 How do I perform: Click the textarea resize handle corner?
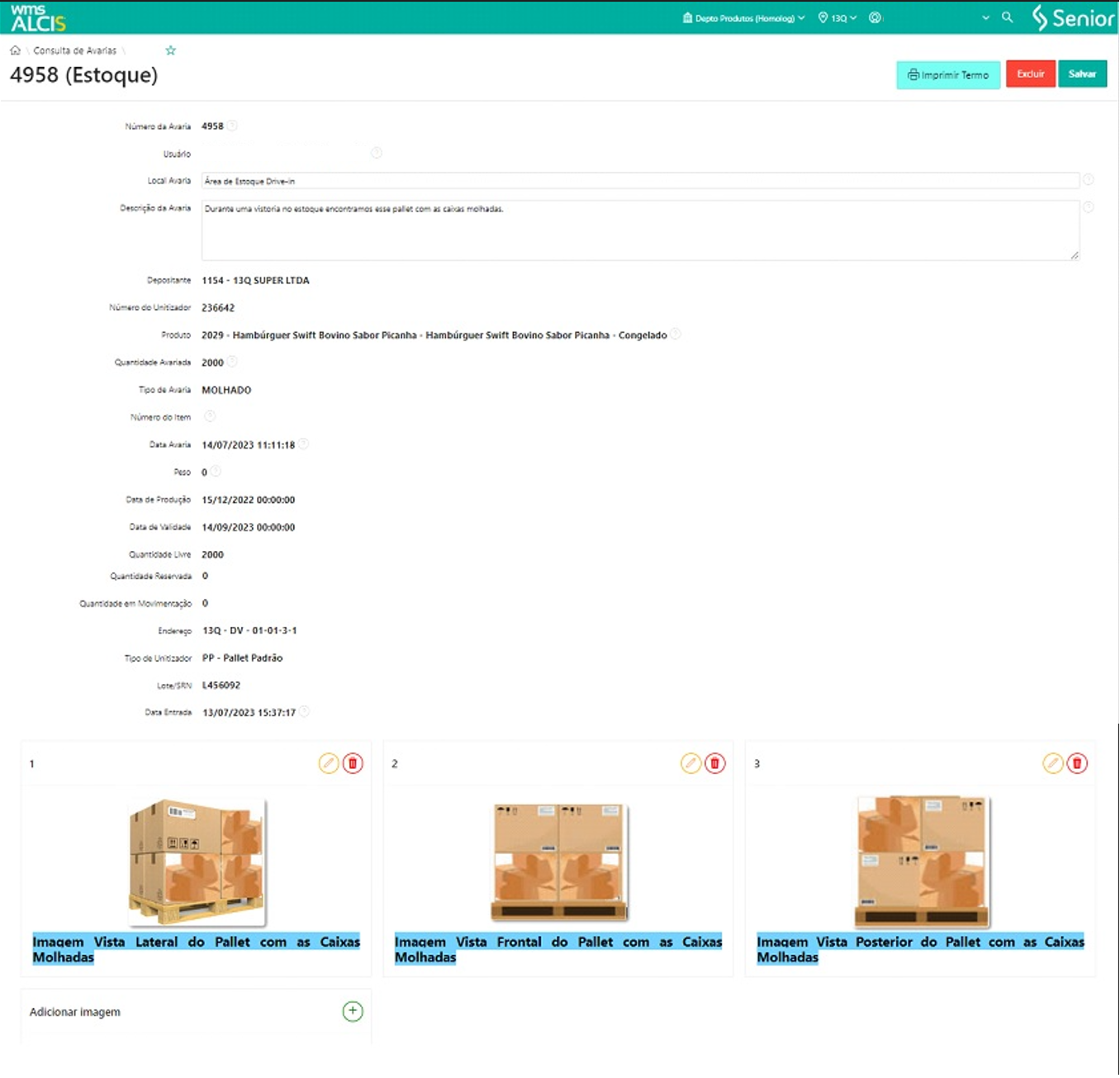(x=1075, y=255)
